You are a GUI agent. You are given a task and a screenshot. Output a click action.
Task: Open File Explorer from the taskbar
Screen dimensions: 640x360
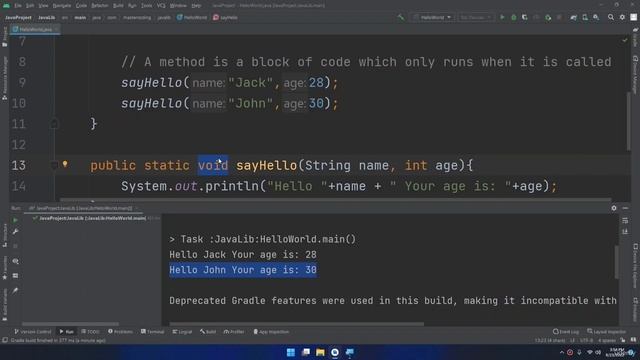point(320,352)
